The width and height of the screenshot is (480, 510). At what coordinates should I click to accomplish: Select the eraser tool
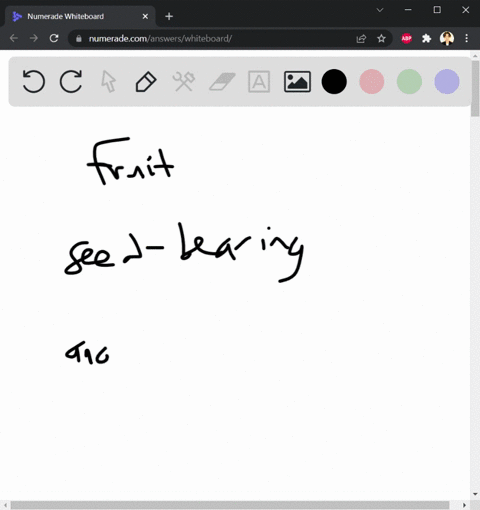222,82
